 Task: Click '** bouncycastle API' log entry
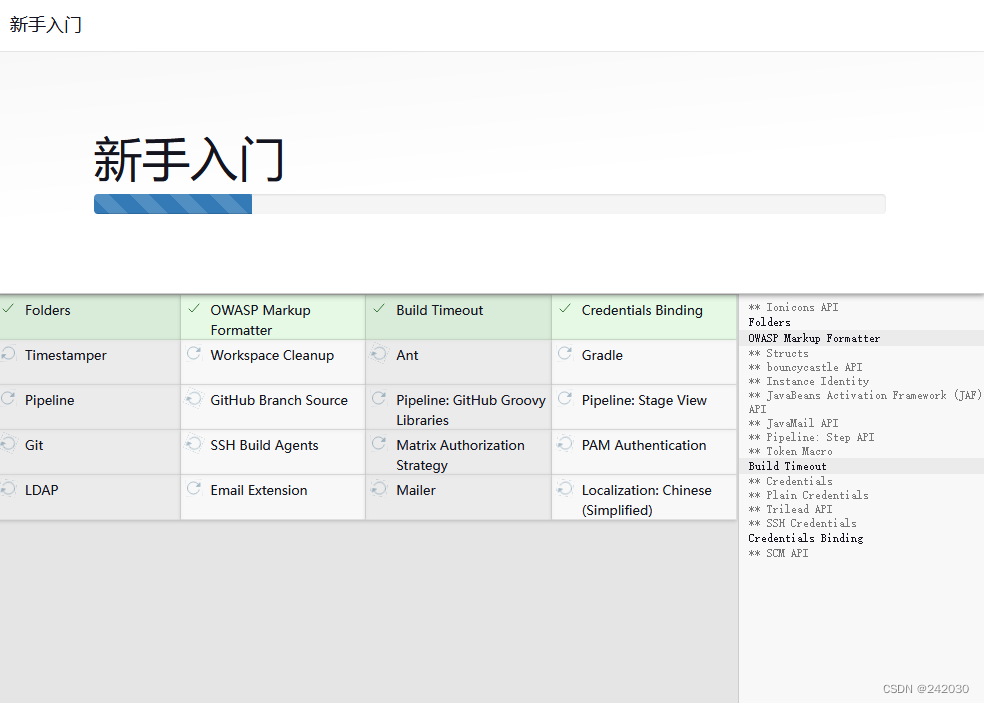pos(805,367)
